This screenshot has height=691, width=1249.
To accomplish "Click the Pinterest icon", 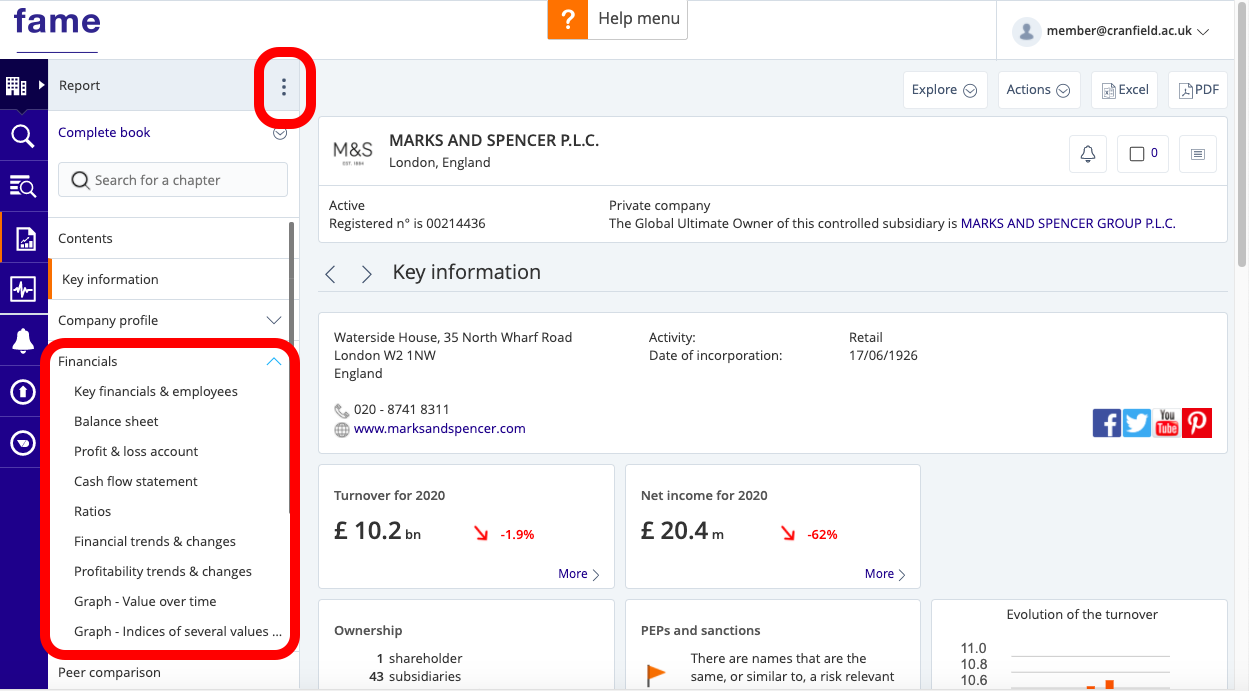I will [1197, 423].
